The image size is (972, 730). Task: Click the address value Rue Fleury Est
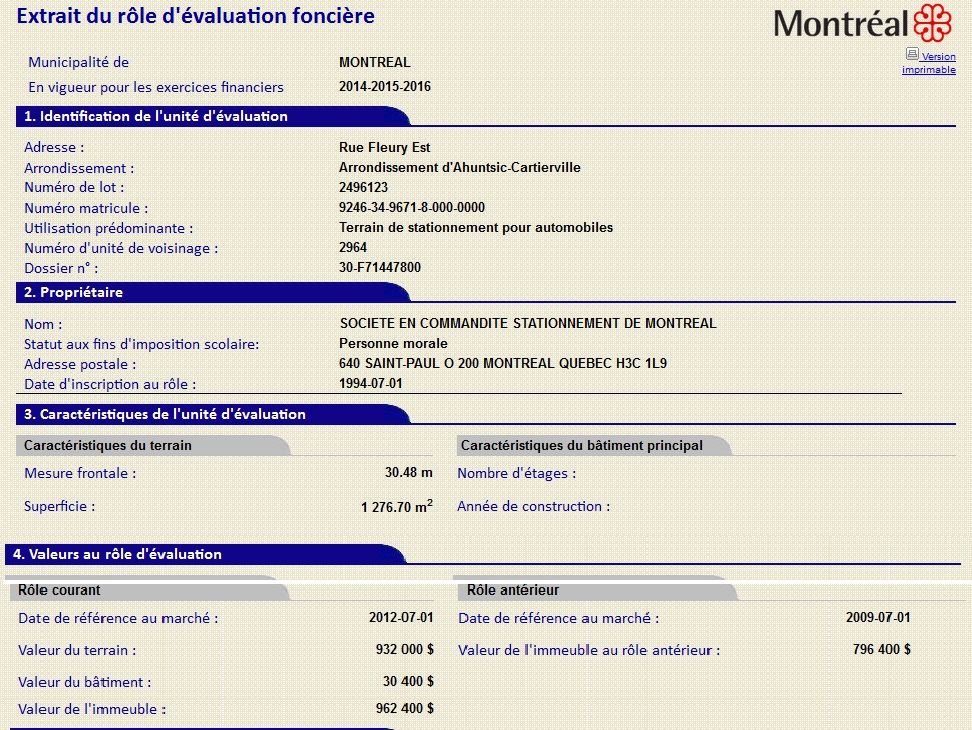(x=385, y=148)
